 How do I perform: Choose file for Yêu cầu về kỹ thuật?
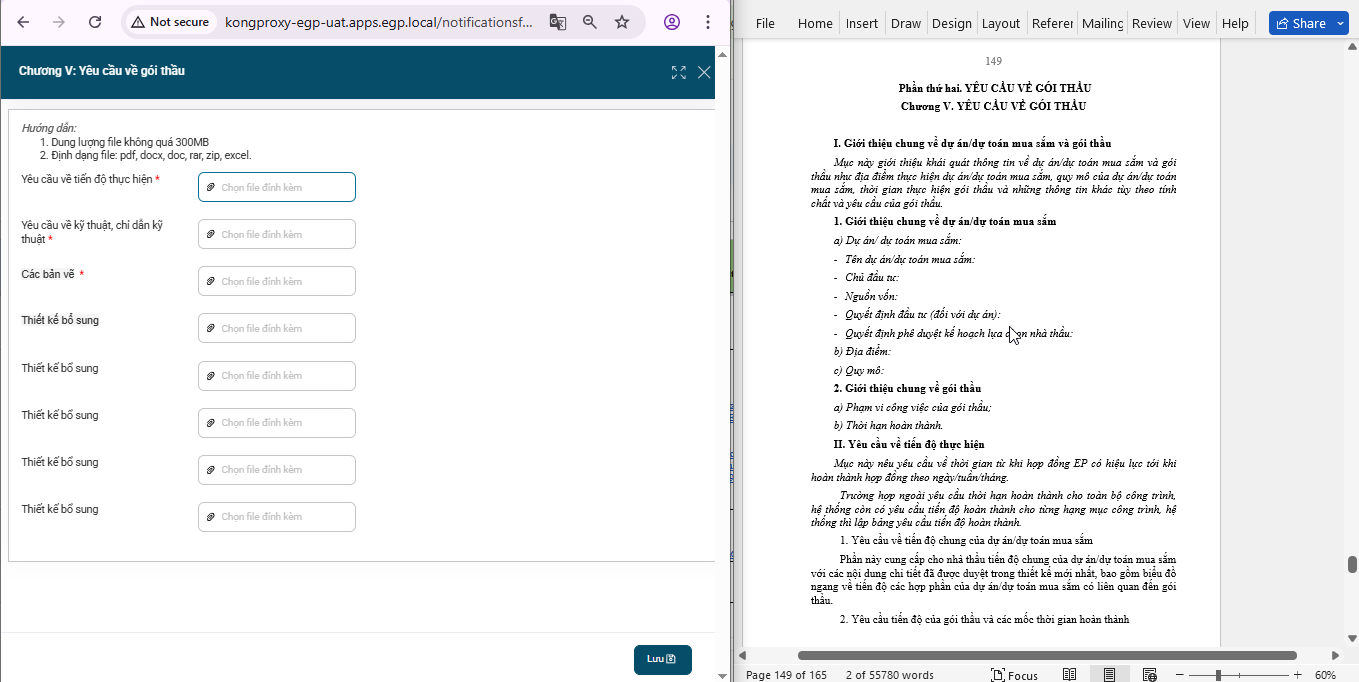coord(277,234)
